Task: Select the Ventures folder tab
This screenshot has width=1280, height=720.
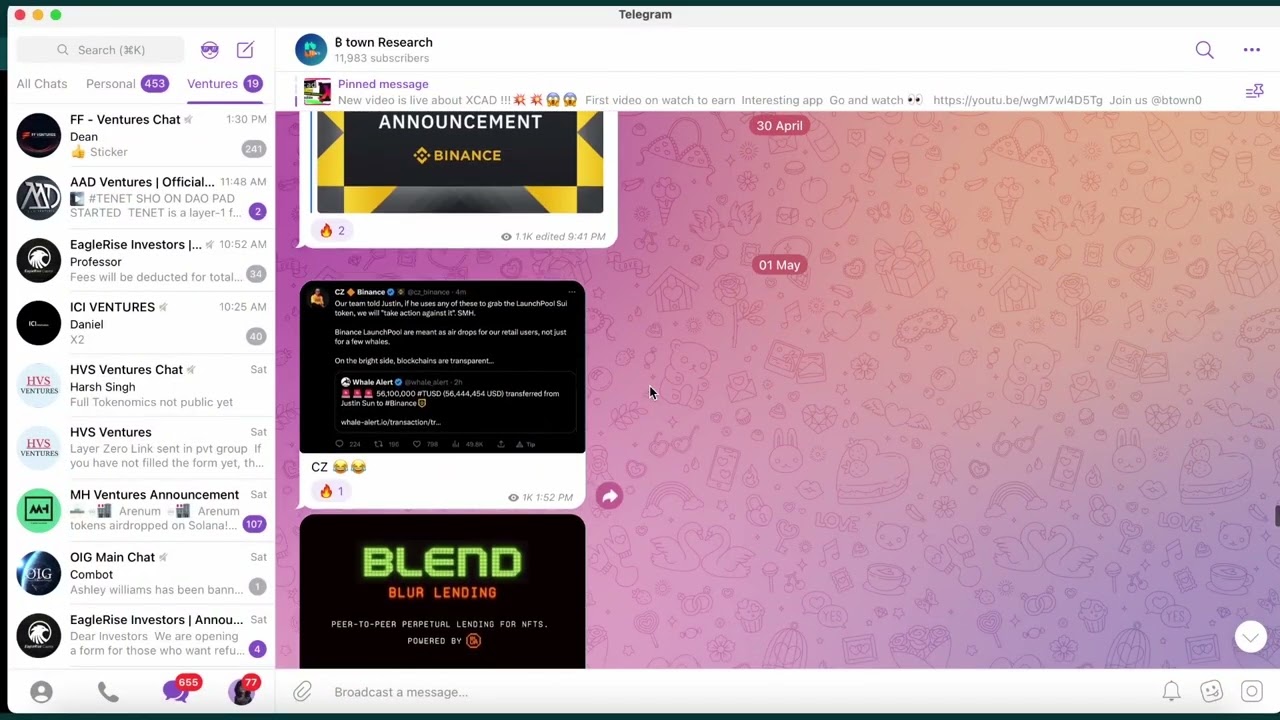Action: coord(224,84)
